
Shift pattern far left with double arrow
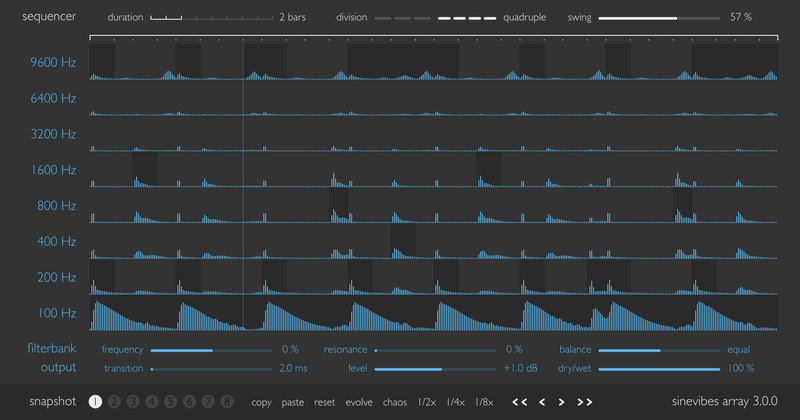tap(519, 402)
